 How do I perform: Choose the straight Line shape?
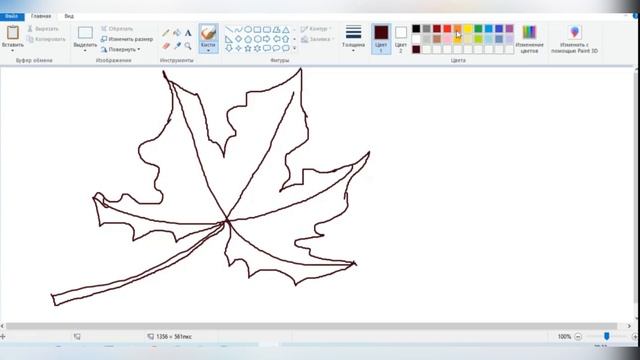(229, 29)
